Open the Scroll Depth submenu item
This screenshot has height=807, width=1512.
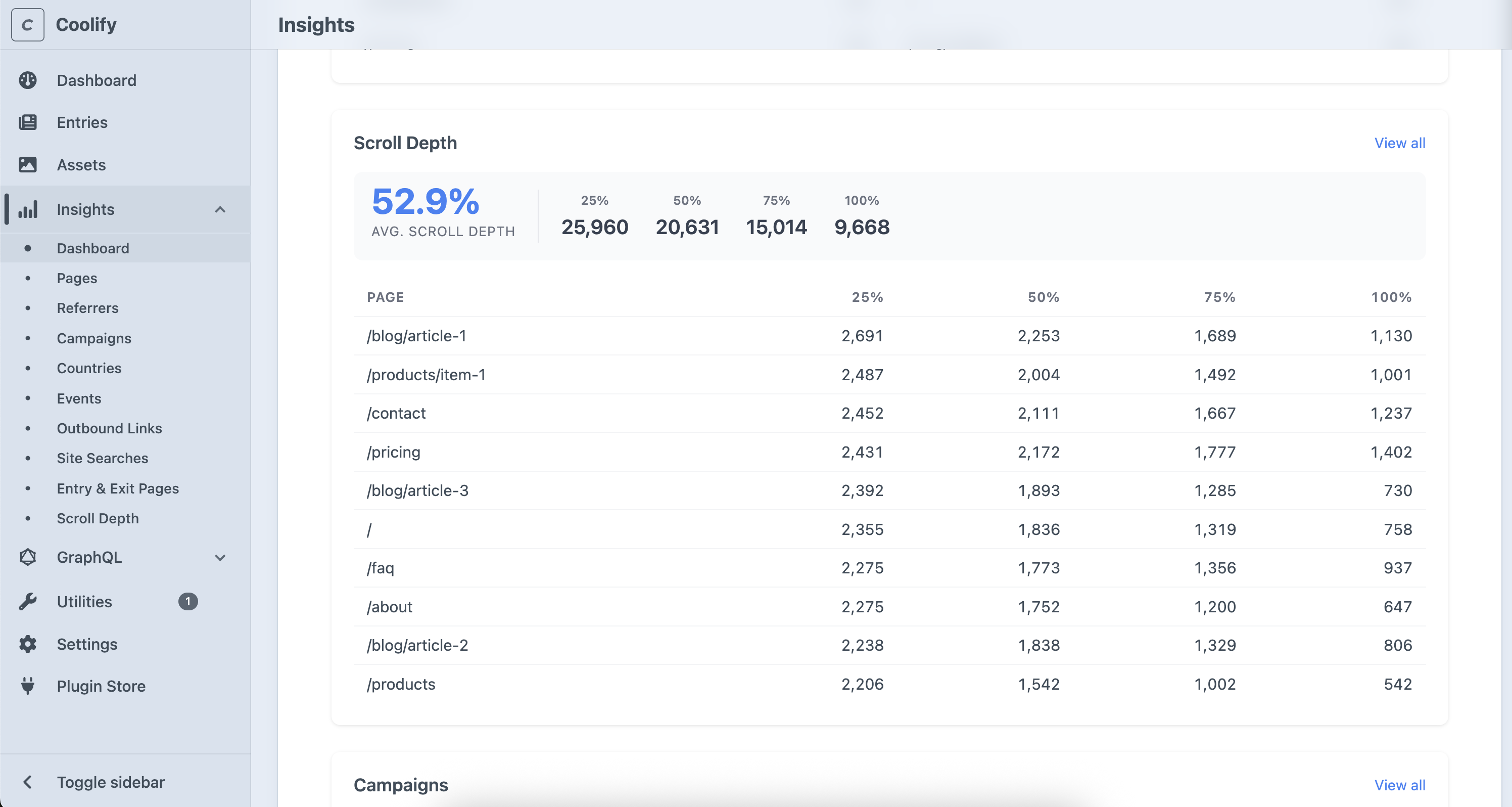(98, 518)
